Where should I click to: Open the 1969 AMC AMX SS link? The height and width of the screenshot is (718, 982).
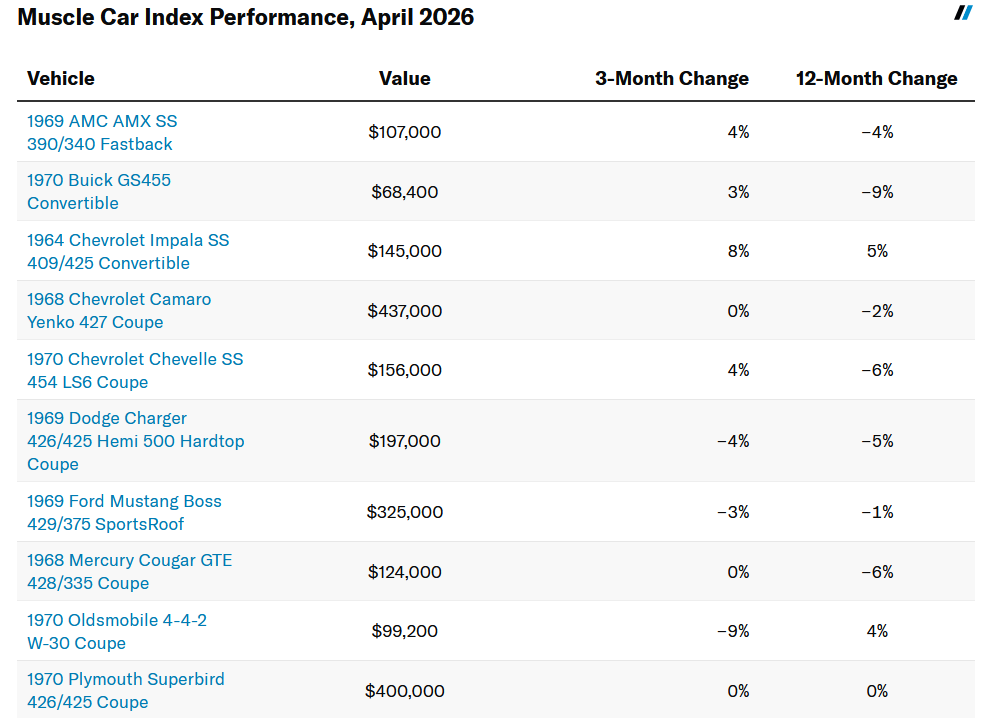(101, 132)
